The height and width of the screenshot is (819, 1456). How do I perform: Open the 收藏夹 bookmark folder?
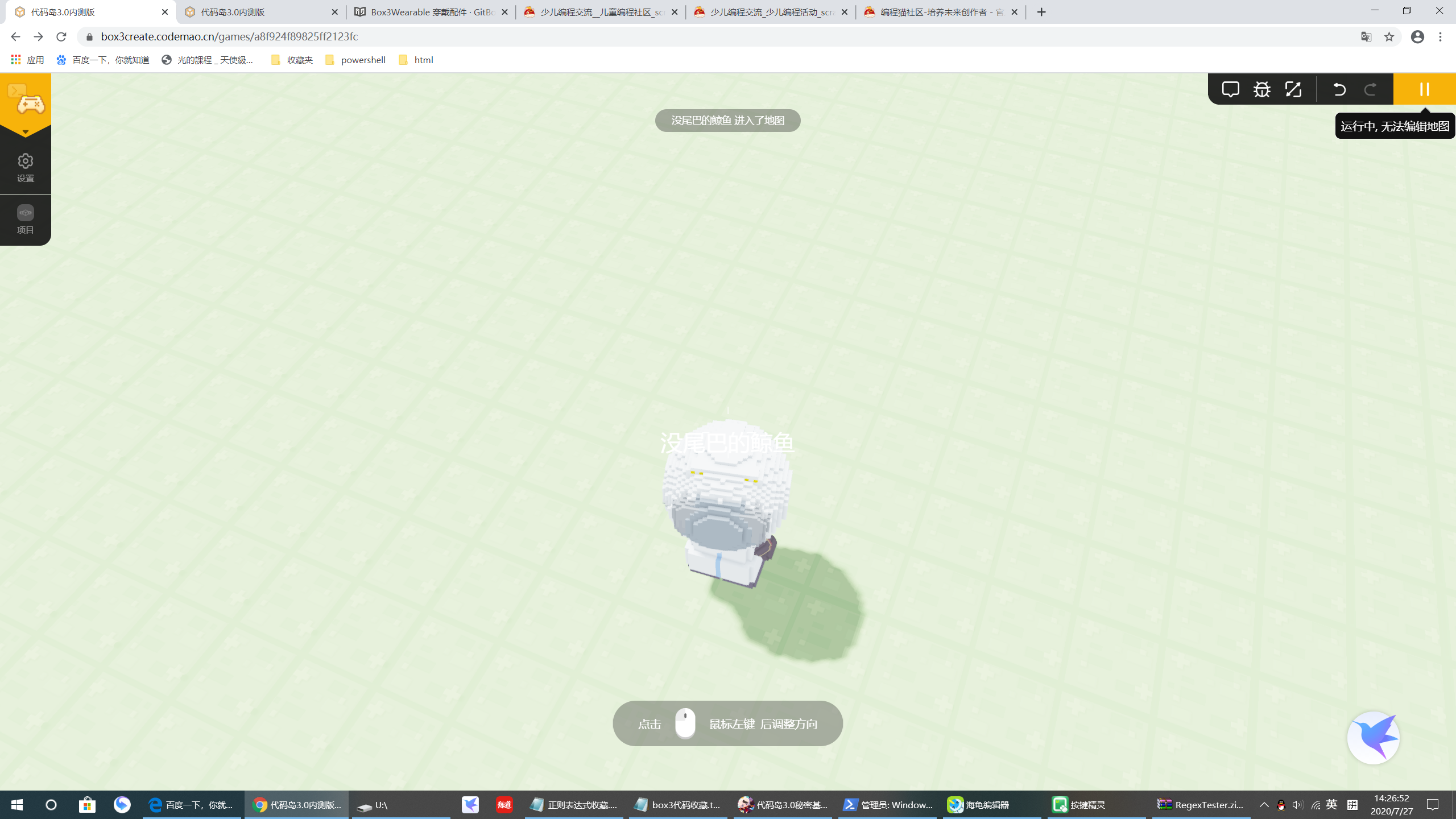pos(292,60)
